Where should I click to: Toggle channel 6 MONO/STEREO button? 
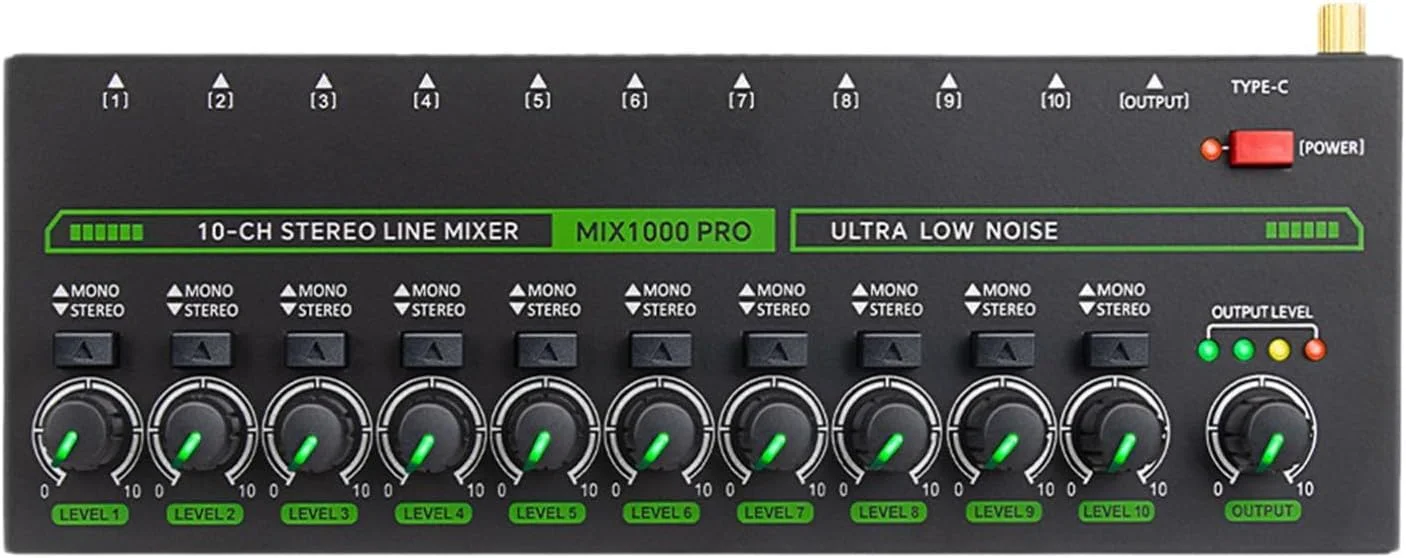660,350
